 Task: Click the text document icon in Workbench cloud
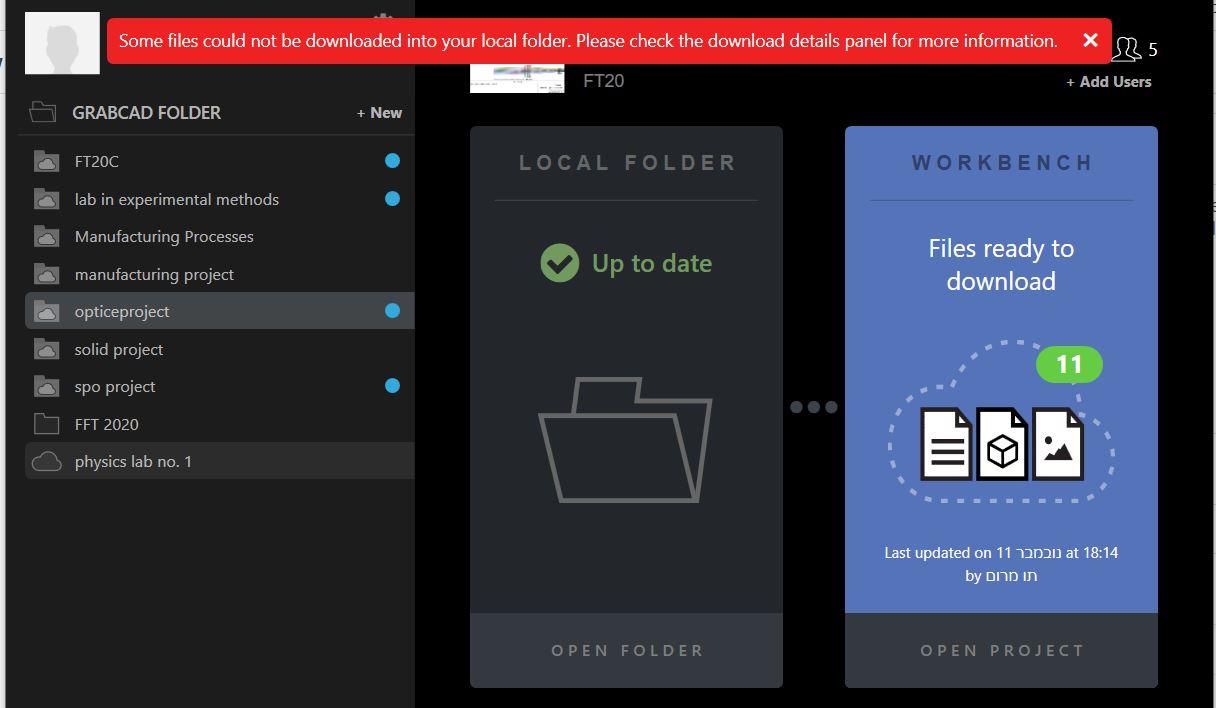pyautogui.click(x=946, y=444)
